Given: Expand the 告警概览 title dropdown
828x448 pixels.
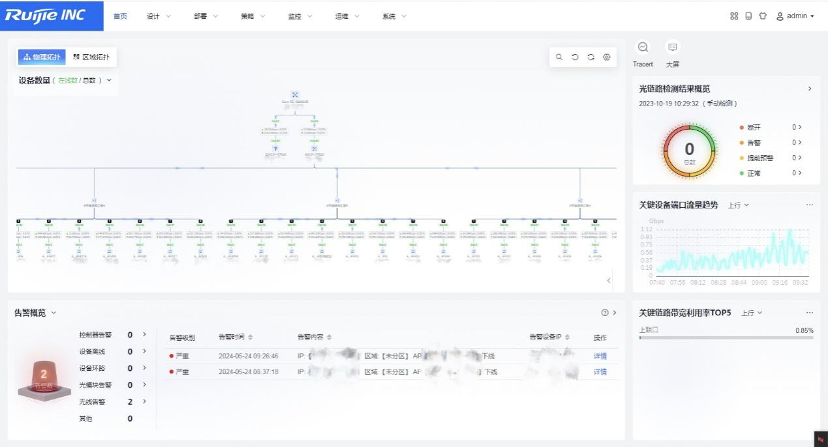Looking at the screenshot, I should pos(53,313).
